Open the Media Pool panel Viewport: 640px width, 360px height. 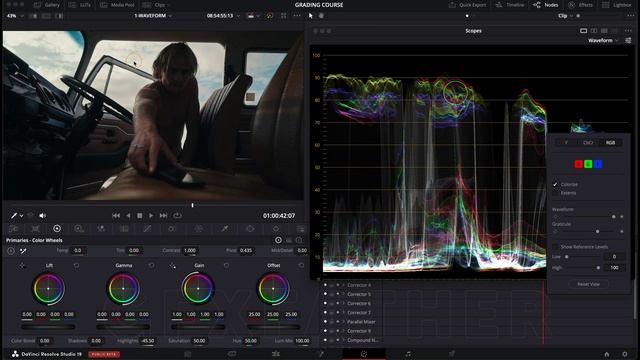coord(118,5)
